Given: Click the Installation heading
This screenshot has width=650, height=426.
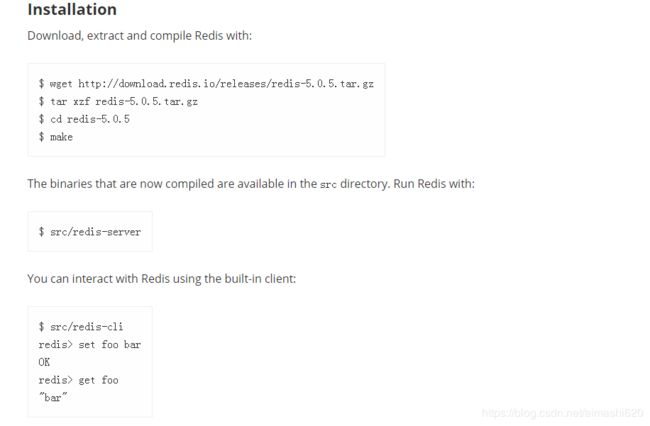Looking at the screenshot, I should (72, 10).
